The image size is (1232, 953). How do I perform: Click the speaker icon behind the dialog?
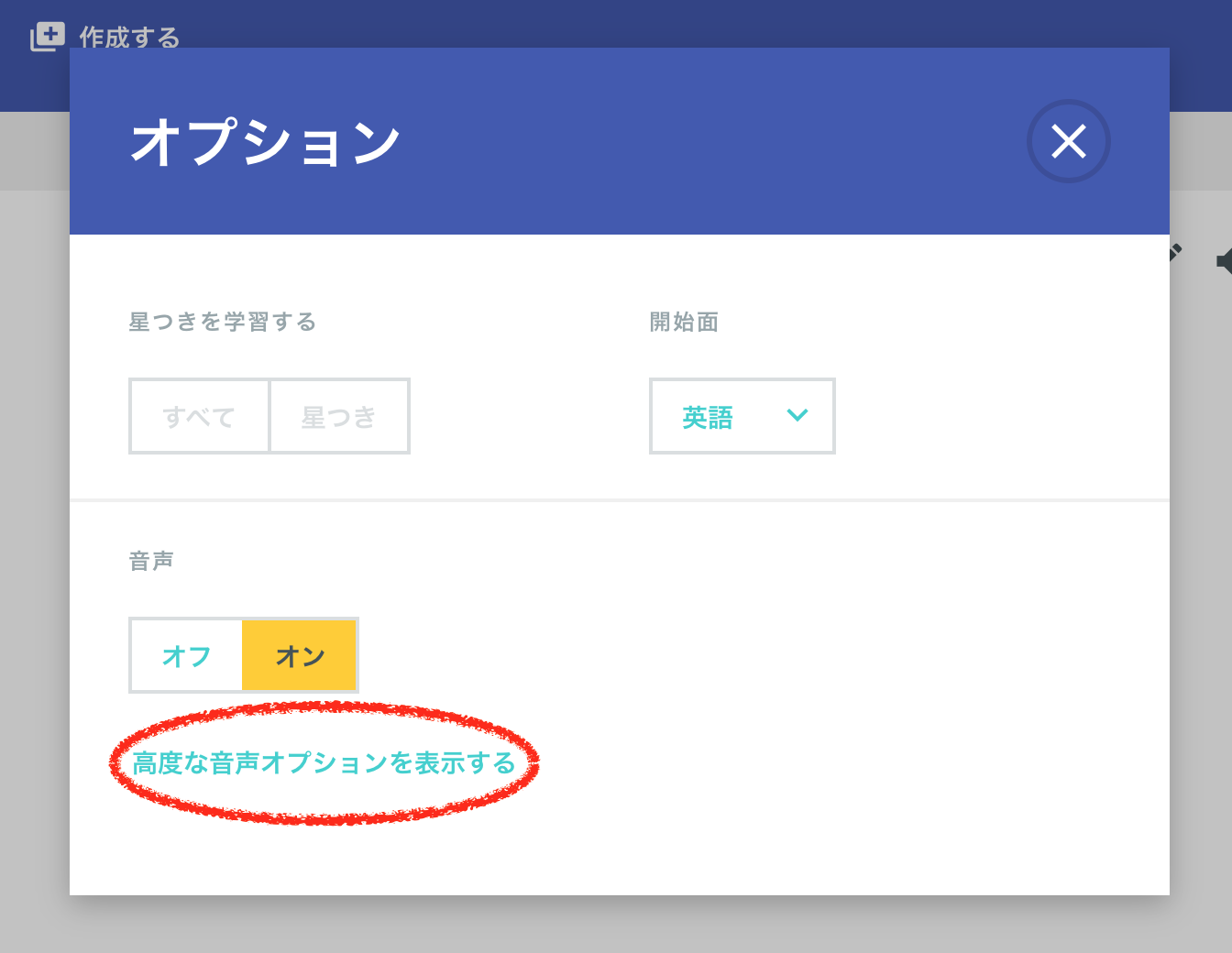point(1223,261)
